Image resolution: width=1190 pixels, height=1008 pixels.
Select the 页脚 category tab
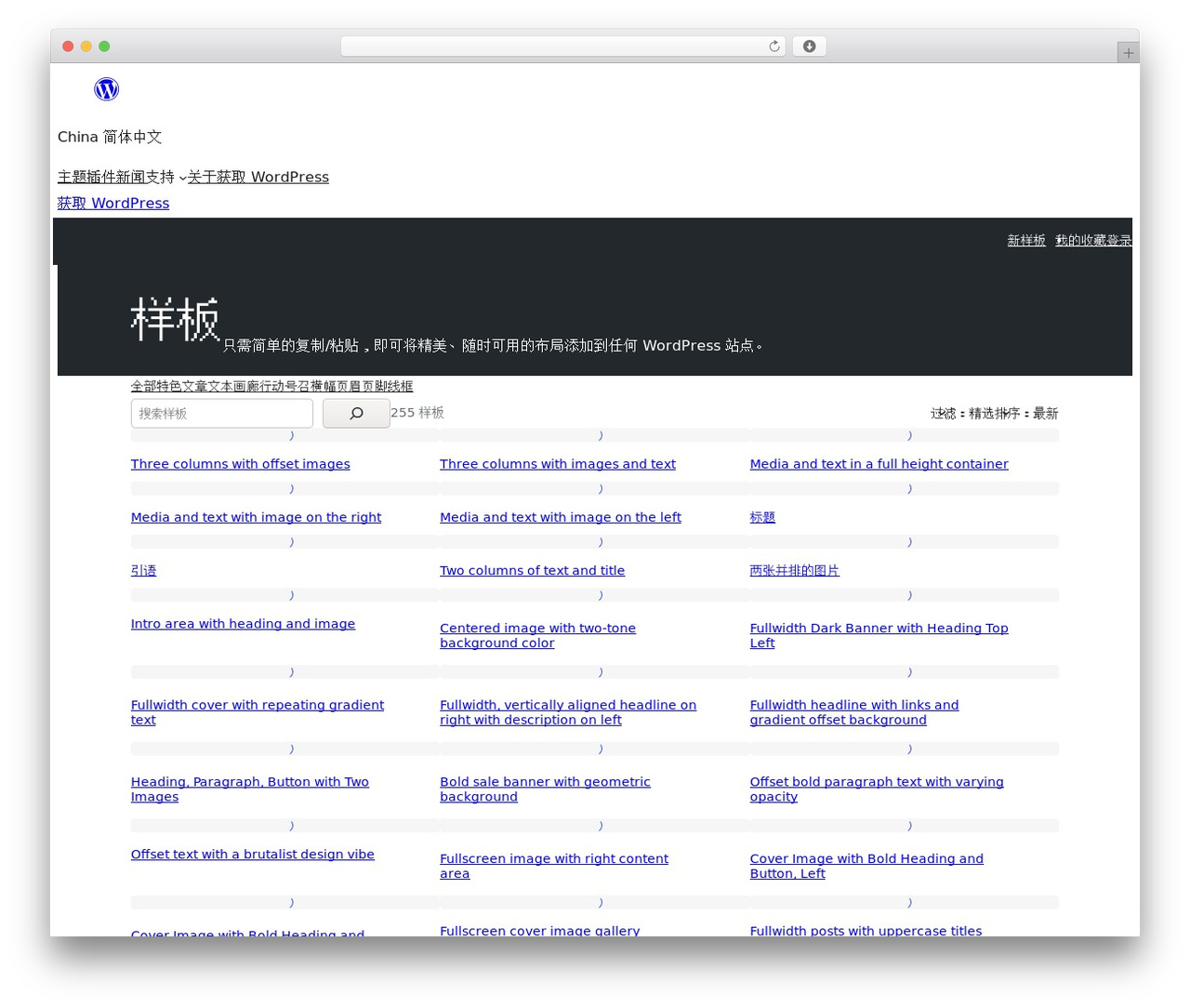tap(375, 387)
